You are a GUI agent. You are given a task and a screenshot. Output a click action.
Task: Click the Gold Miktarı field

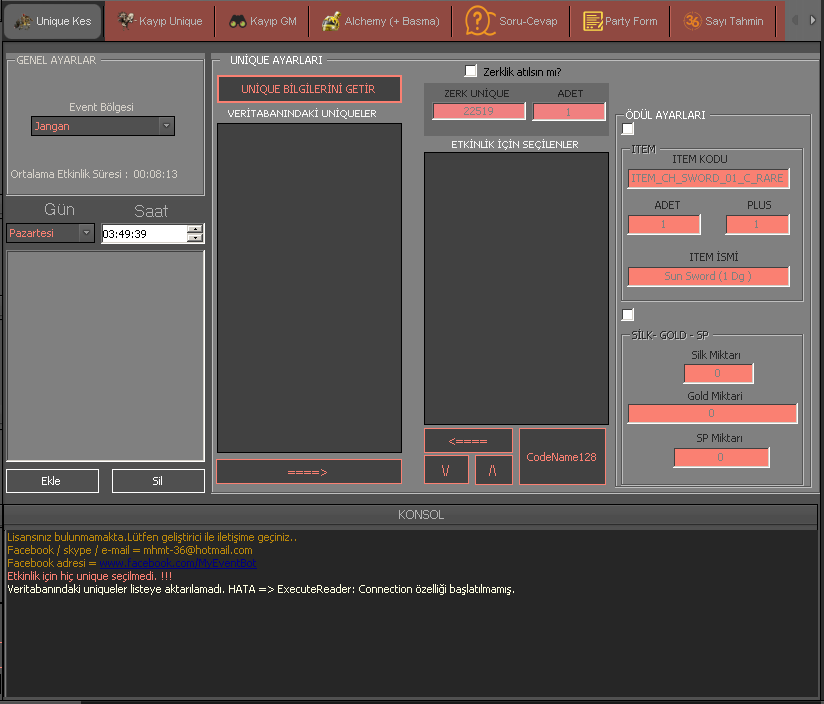[712, 413]
